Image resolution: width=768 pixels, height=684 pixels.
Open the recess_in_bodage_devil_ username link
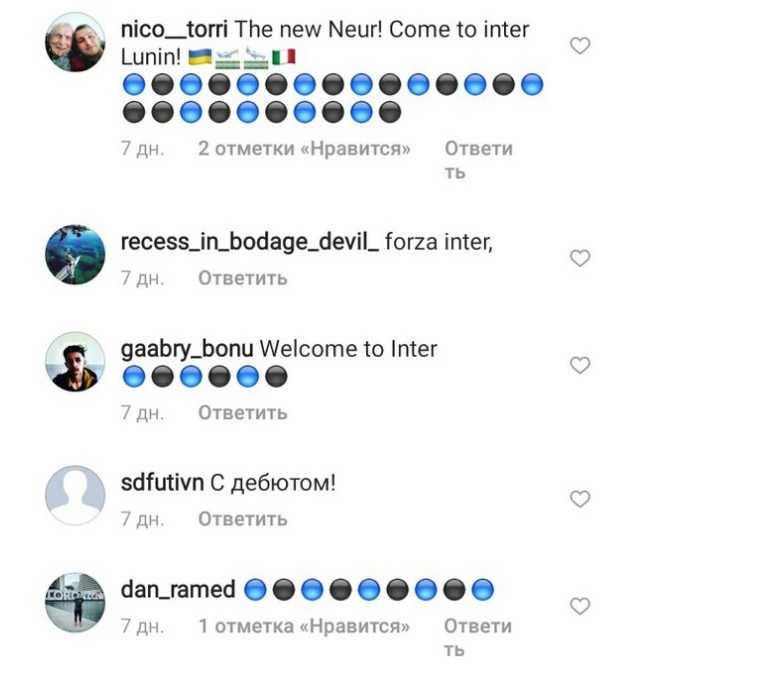point(249,242)
